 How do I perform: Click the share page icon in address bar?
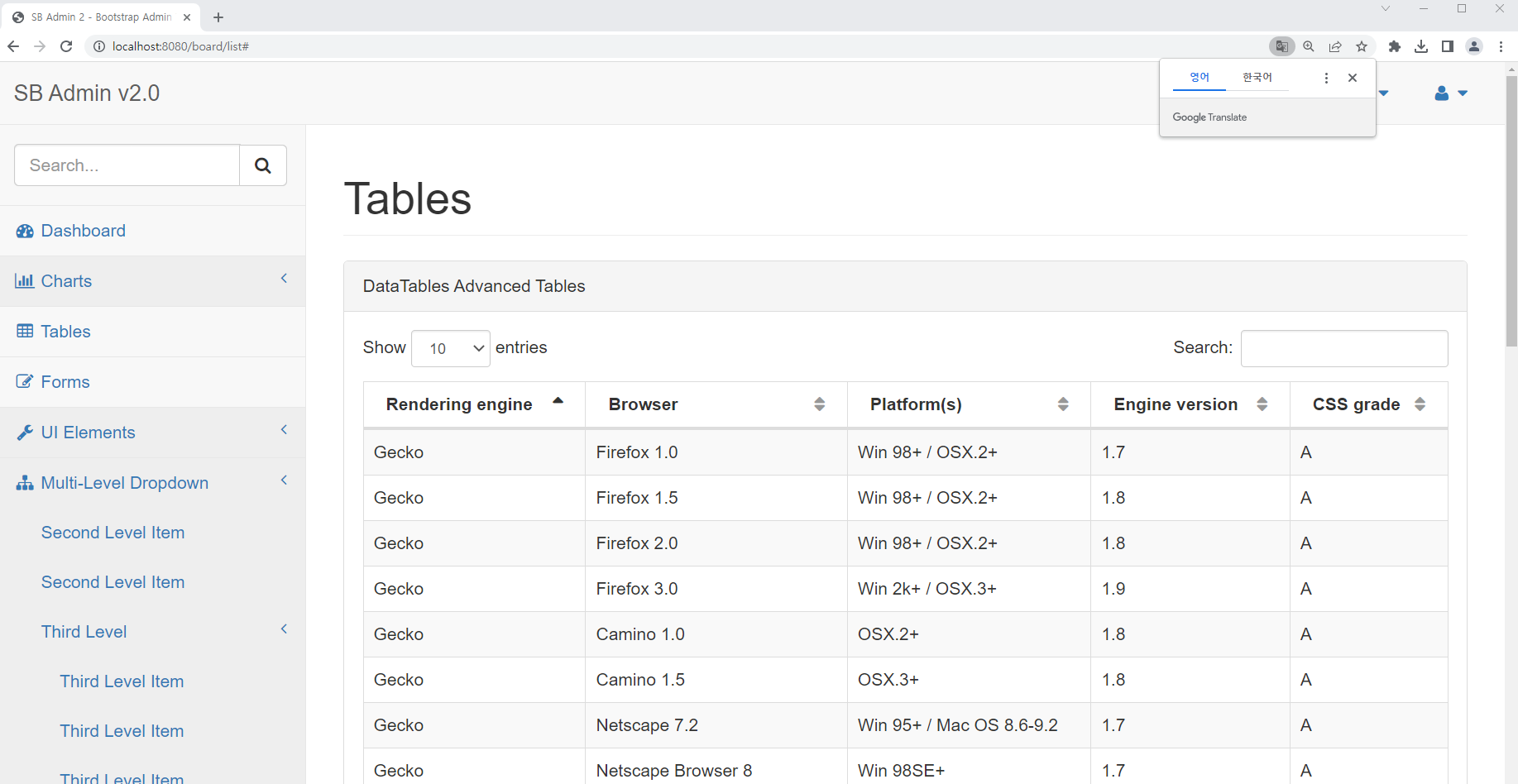[x=1335, y=46]
